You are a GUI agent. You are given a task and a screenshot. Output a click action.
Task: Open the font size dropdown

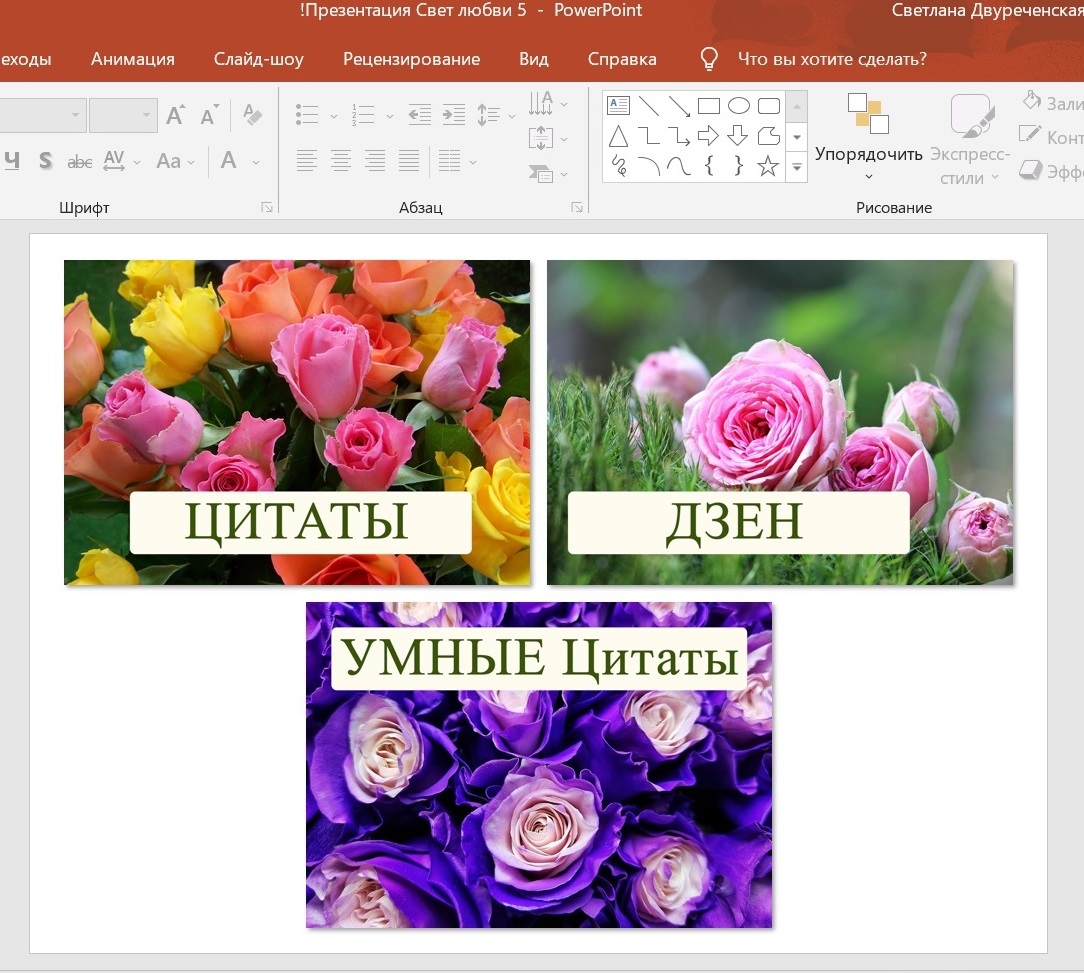(x=147, y=115)
